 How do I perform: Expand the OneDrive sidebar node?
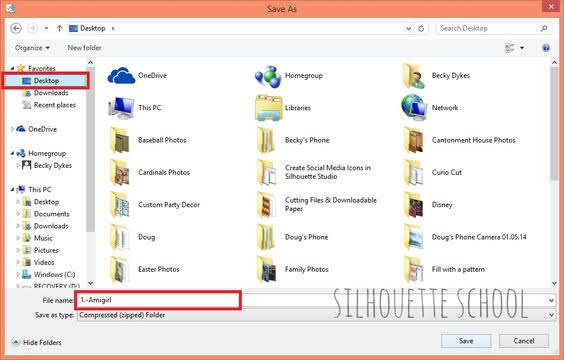pos(12,129)
